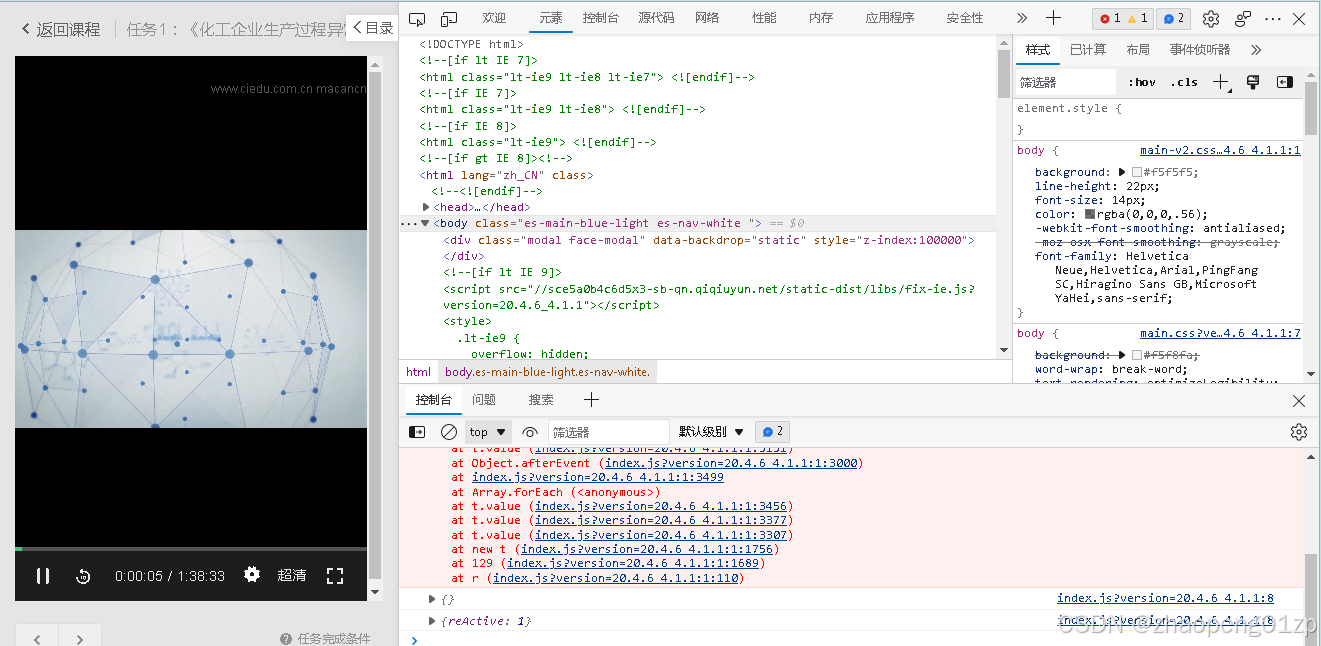Select the 样式 styles tab

[x=1038, y=49]
